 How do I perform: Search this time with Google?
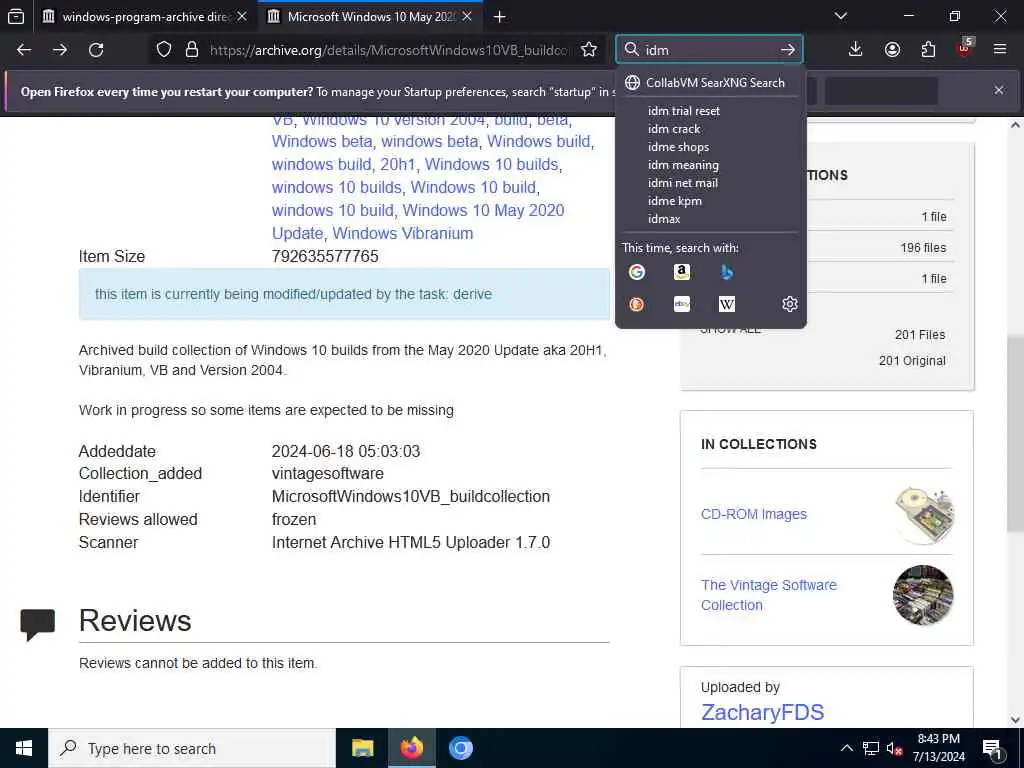point(637,272)
